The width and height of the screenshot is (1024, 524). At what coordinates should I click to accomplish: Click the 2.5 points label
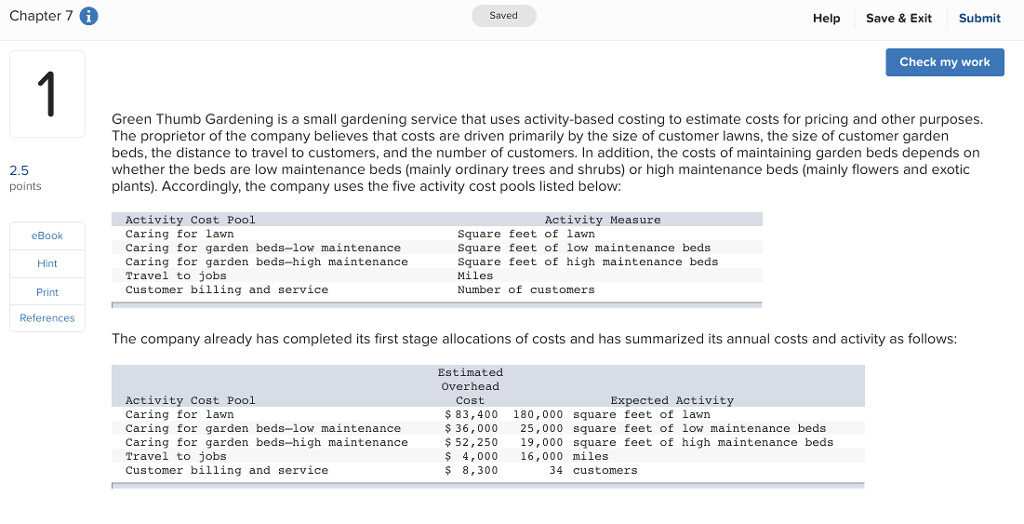pos(26,177)
